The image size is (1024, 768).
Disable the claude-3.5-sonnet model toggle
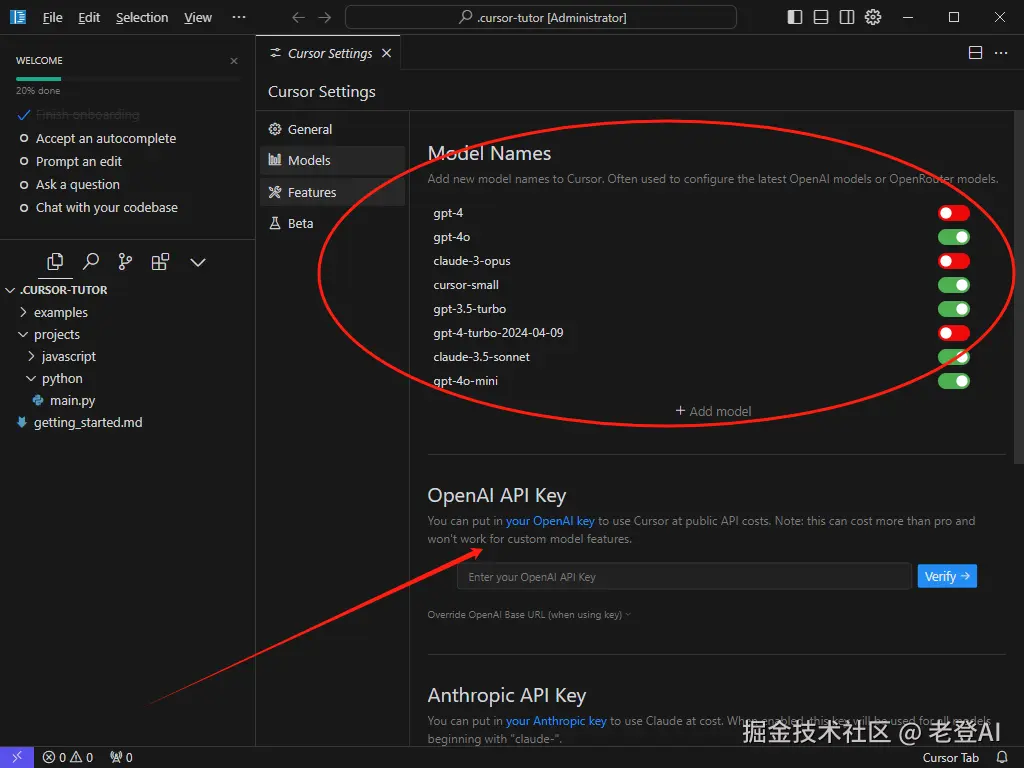pos(953,357)
